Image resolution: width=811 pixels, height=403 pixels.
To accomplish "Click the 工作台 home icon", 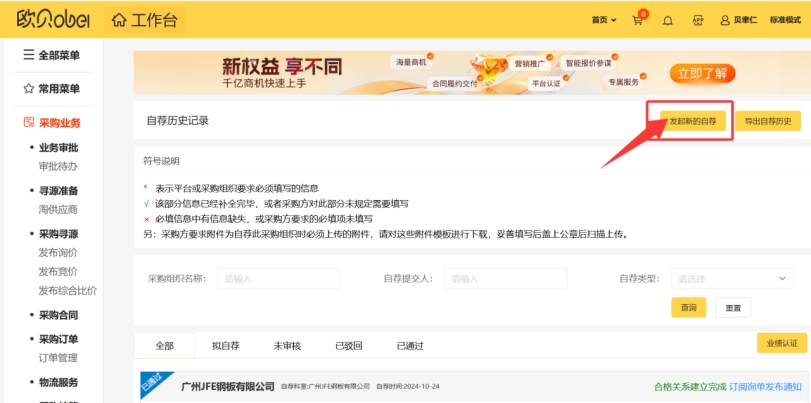I will [x=119, y=20].
